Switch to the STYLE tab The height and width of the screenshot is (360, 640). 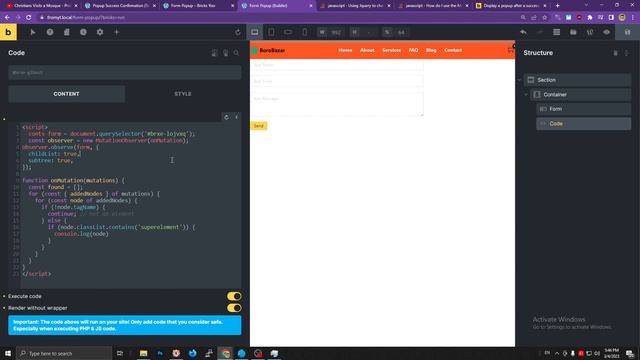click(x=183, y=94)
